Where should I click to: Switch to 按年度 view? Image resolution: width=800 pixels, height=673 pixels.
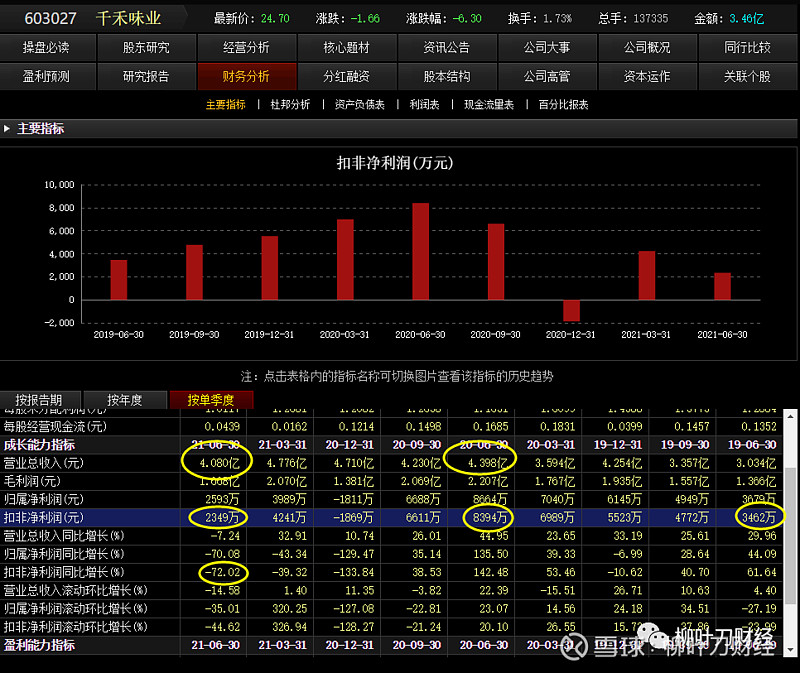coord(125,400)
